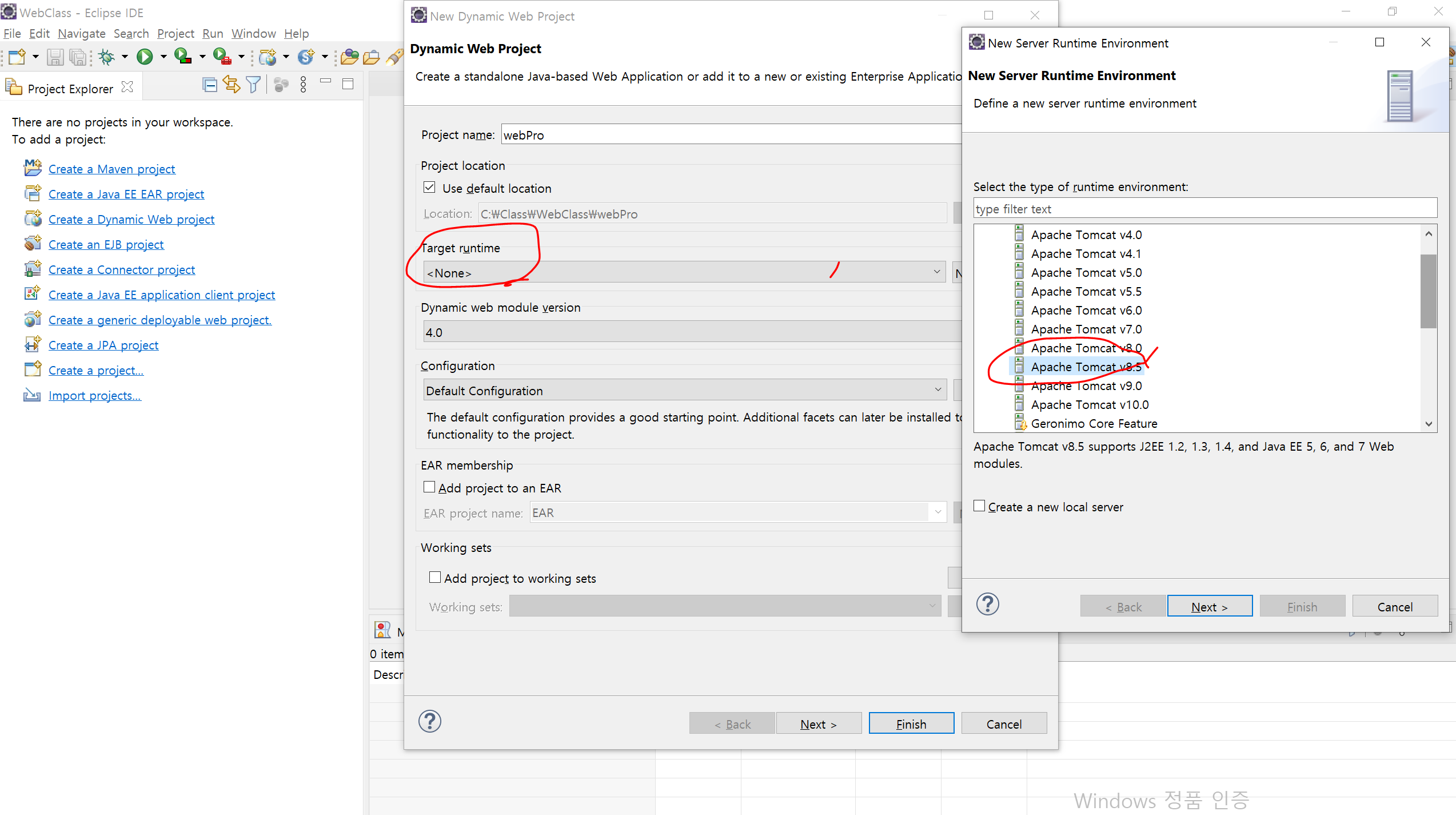The image size is (1456, 815).
Task: Click Next in New Dynamic Web Project dialog
Action: [x=819, y=723]
